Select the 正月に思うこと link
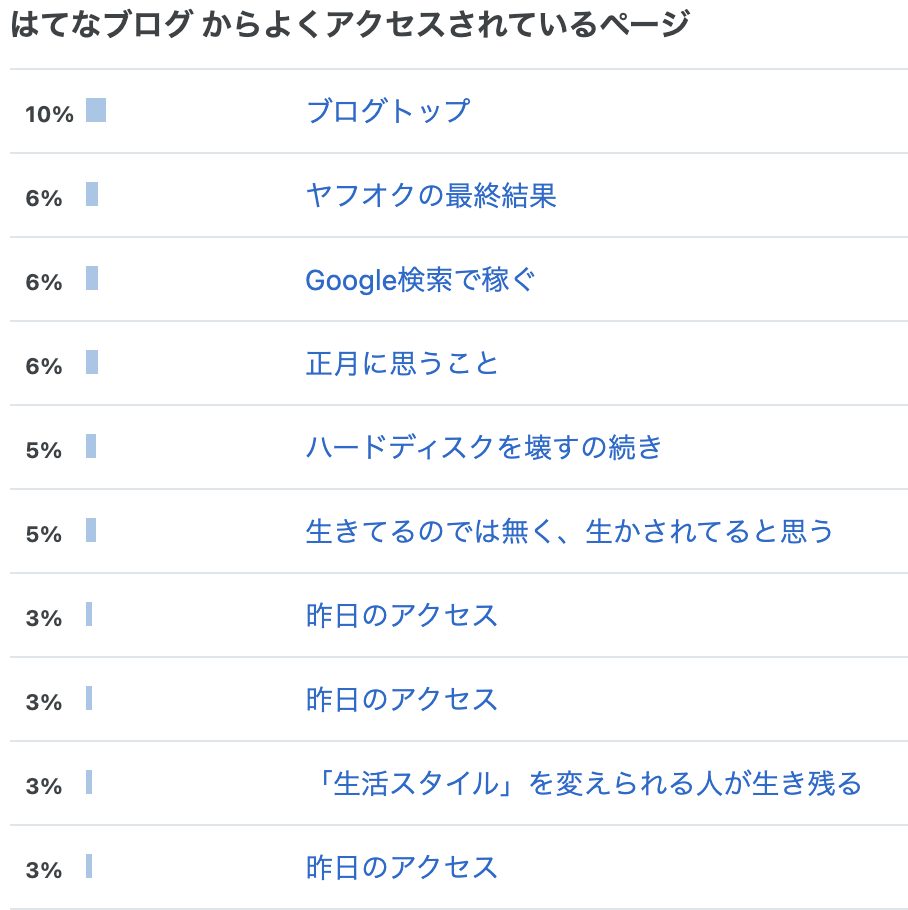Image resolution: width=908 pixels, height=910 pixels. (x=401, y=363)
